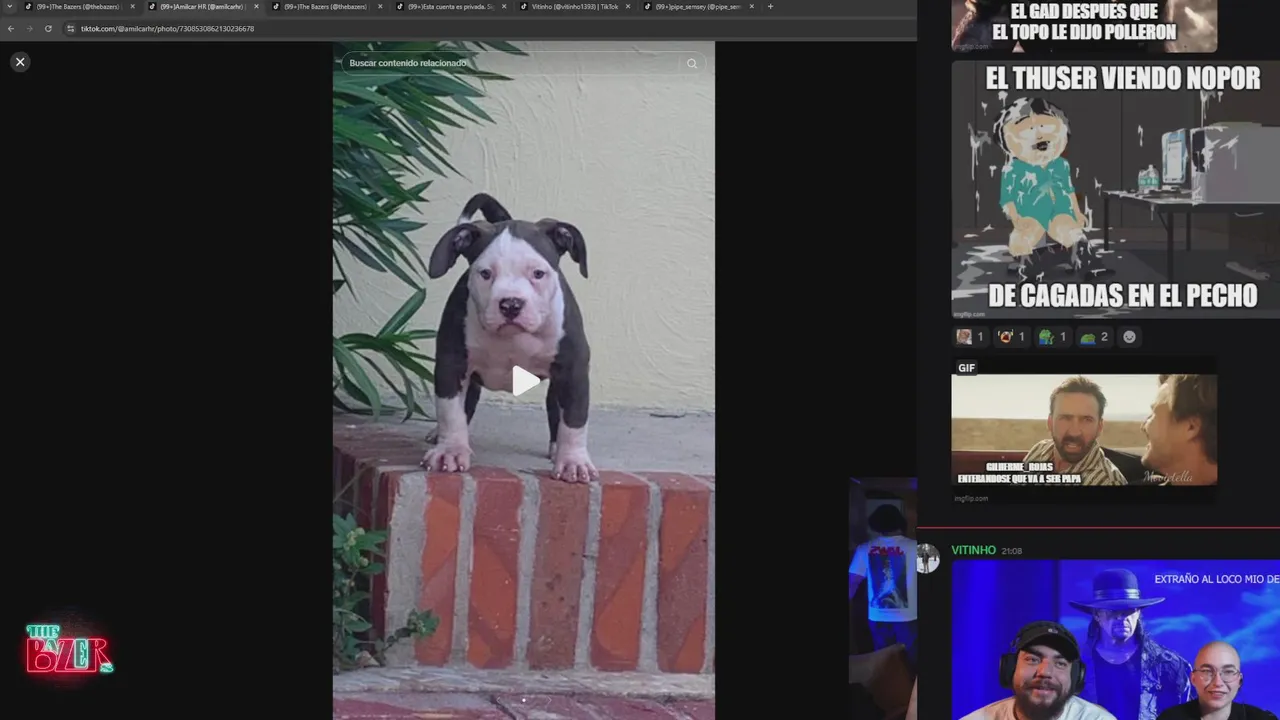1280x720 pixels.
Task: Close the TikTok photo viewer with the X button
Action: point(20,62)
